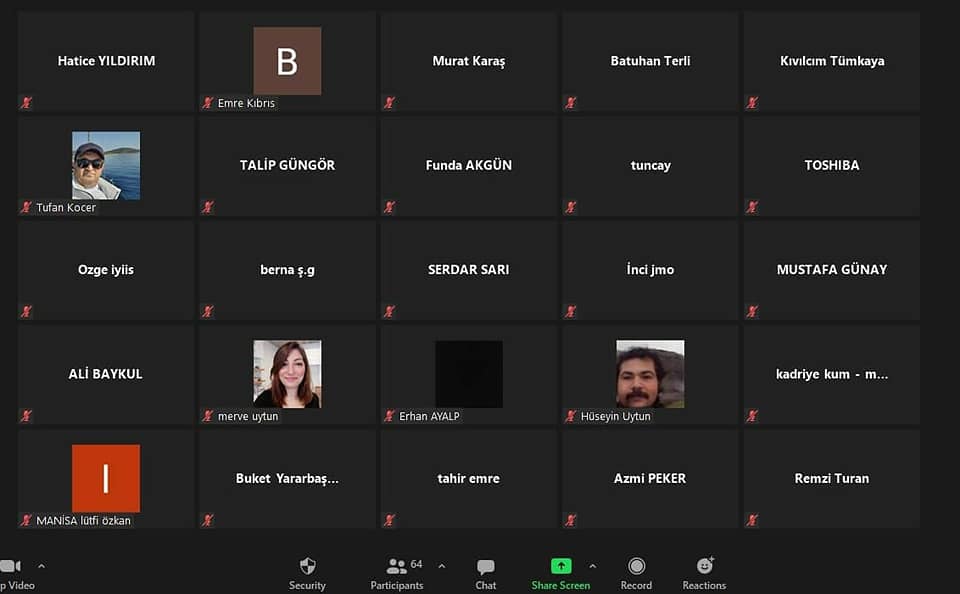The height and width of the screenshot is (594, 960).
Task: Click the Azmi PEKER name
Action: coord(650,478)
